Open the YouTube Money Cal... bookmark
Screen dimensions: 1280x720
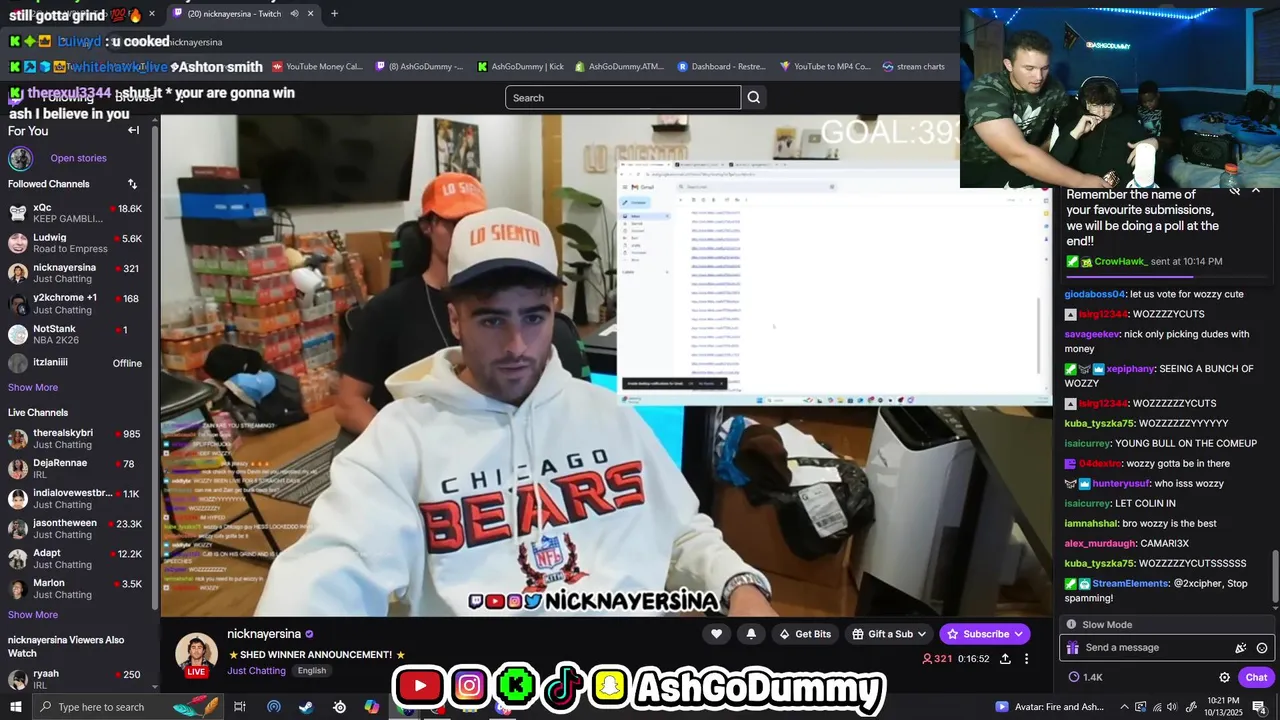(316, 67)
